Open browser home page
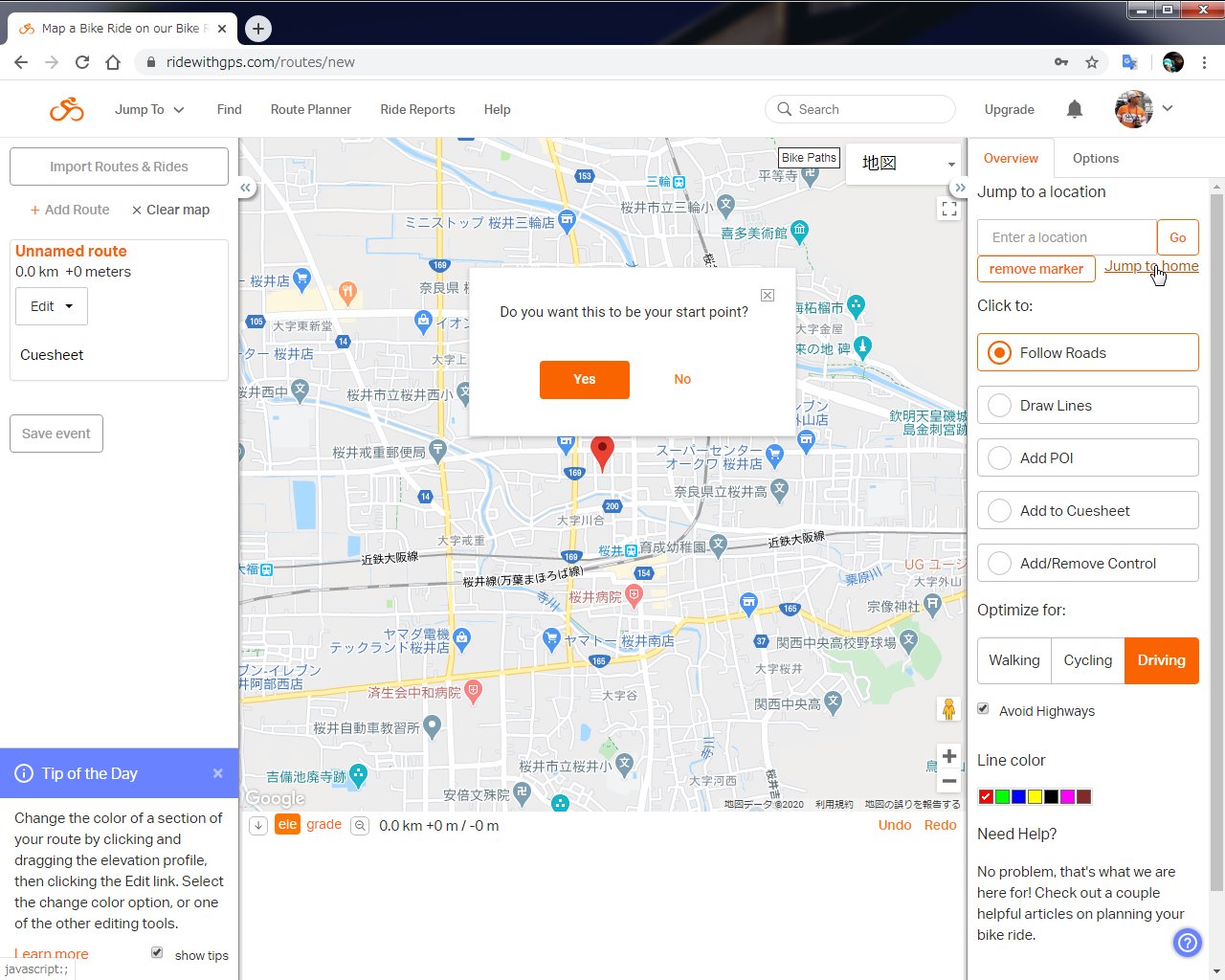This screenshot has height=980, width=1225. [x=113, y=62]
